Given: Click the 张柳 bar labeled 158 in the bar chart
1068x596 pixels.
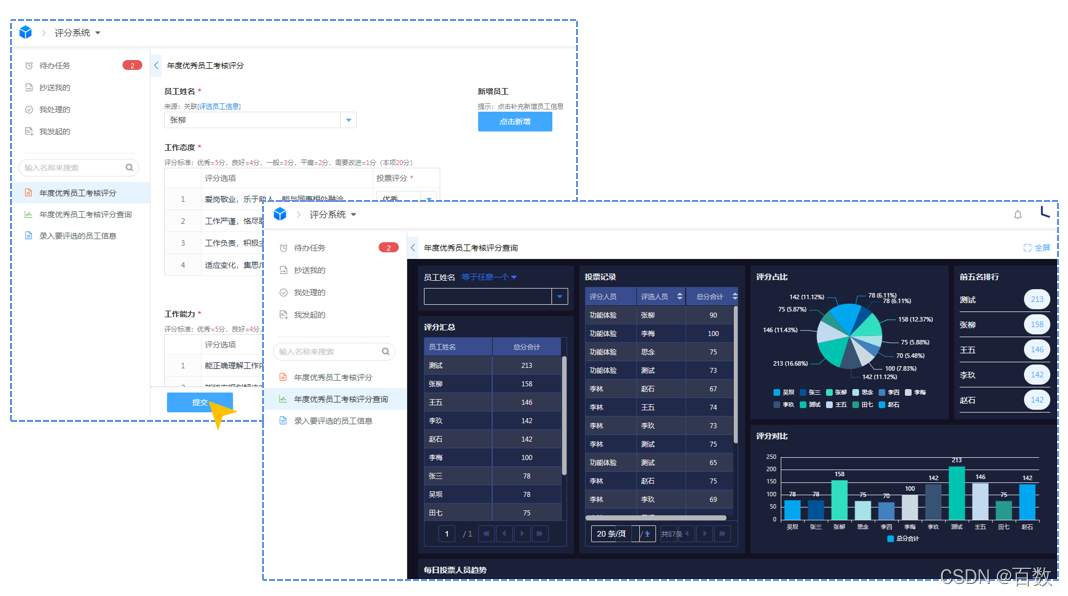Looking at the screenshot, I should (840, 500).
